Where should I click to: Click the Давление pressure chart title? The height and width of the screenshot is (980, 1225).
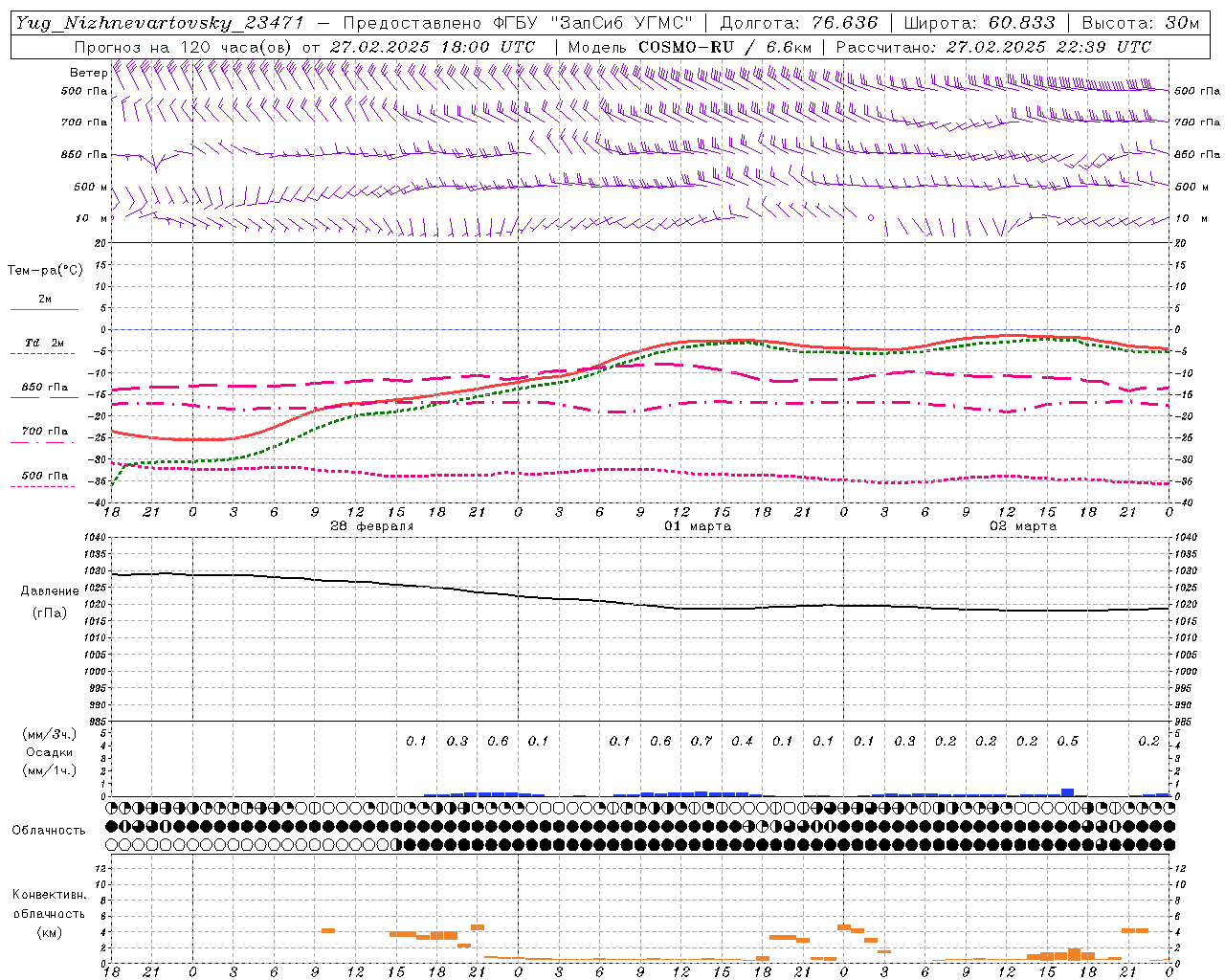click(50, 591)
